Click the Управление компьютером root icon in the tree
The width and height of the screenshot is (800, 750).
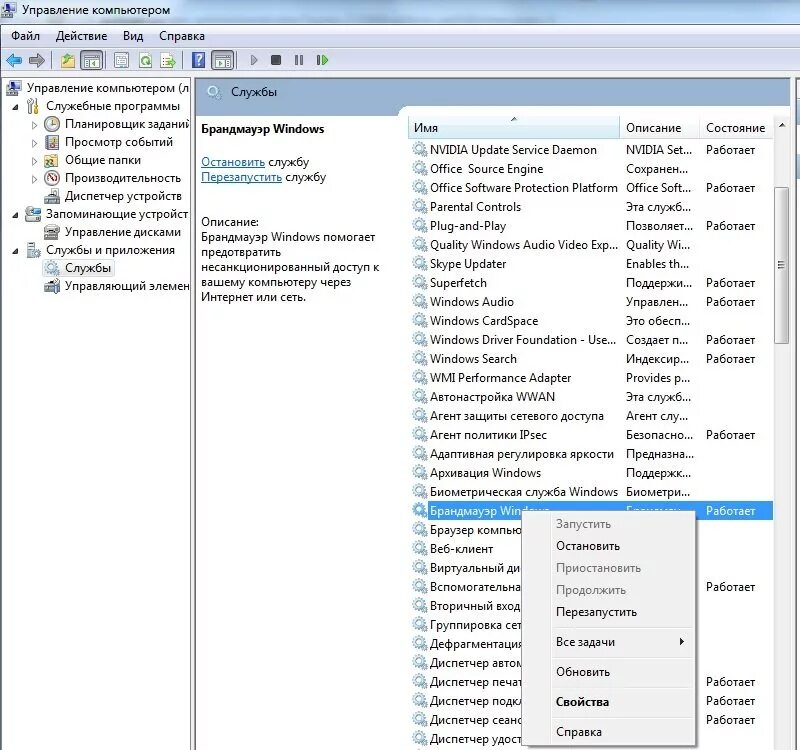[x=14, y=88]
